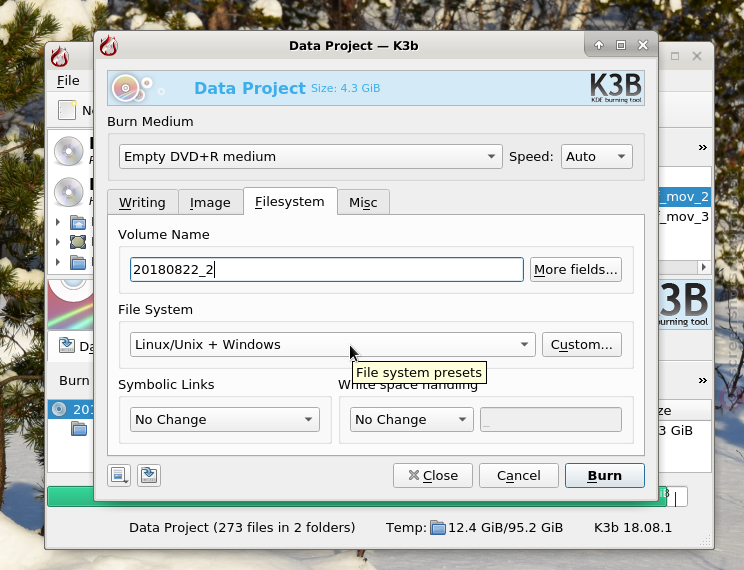Screen dimensions: 744x570
Task: Click the lower project toolbar overflow chevron
Action: [703, 381]
